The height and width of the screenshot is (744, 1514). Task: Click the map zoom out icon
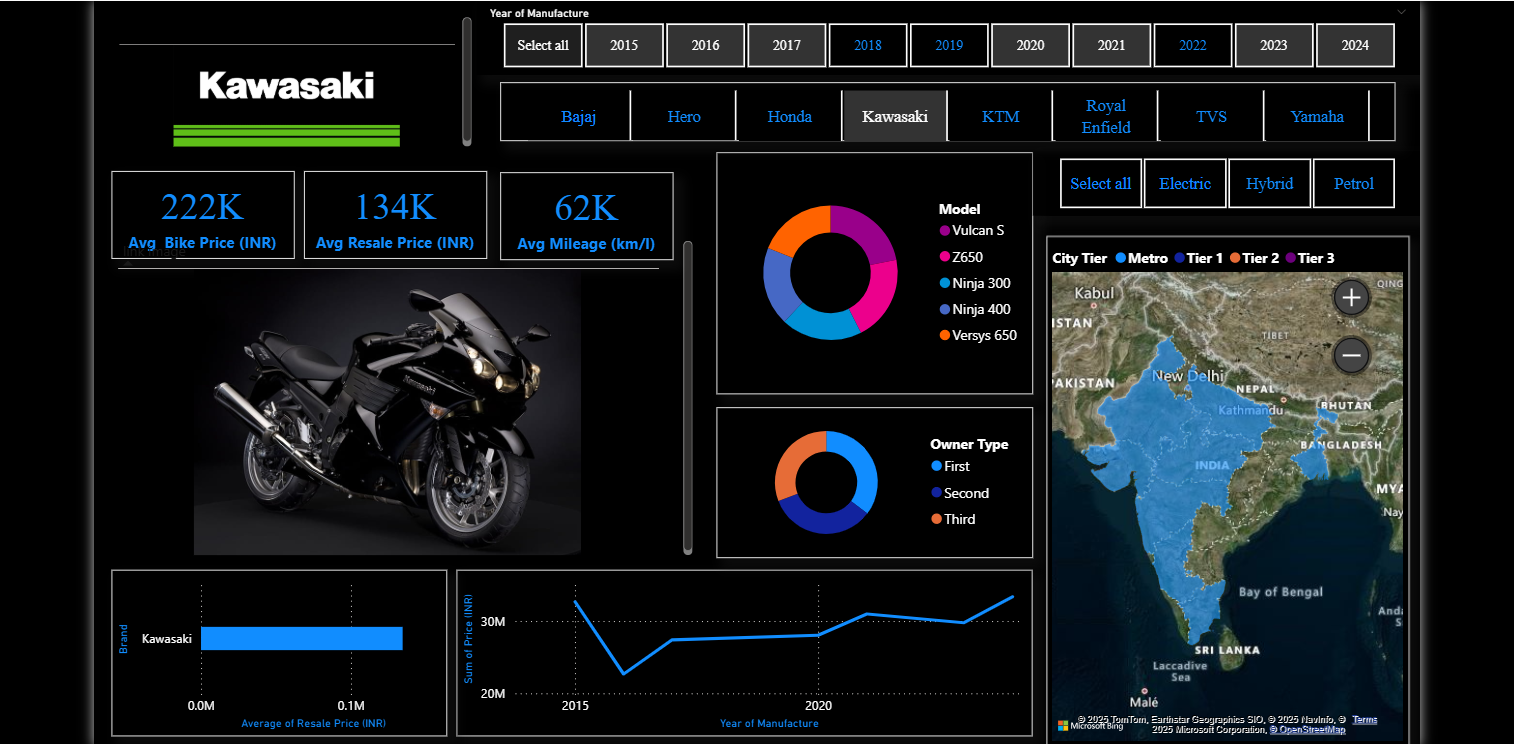[x=1350, y=355]
